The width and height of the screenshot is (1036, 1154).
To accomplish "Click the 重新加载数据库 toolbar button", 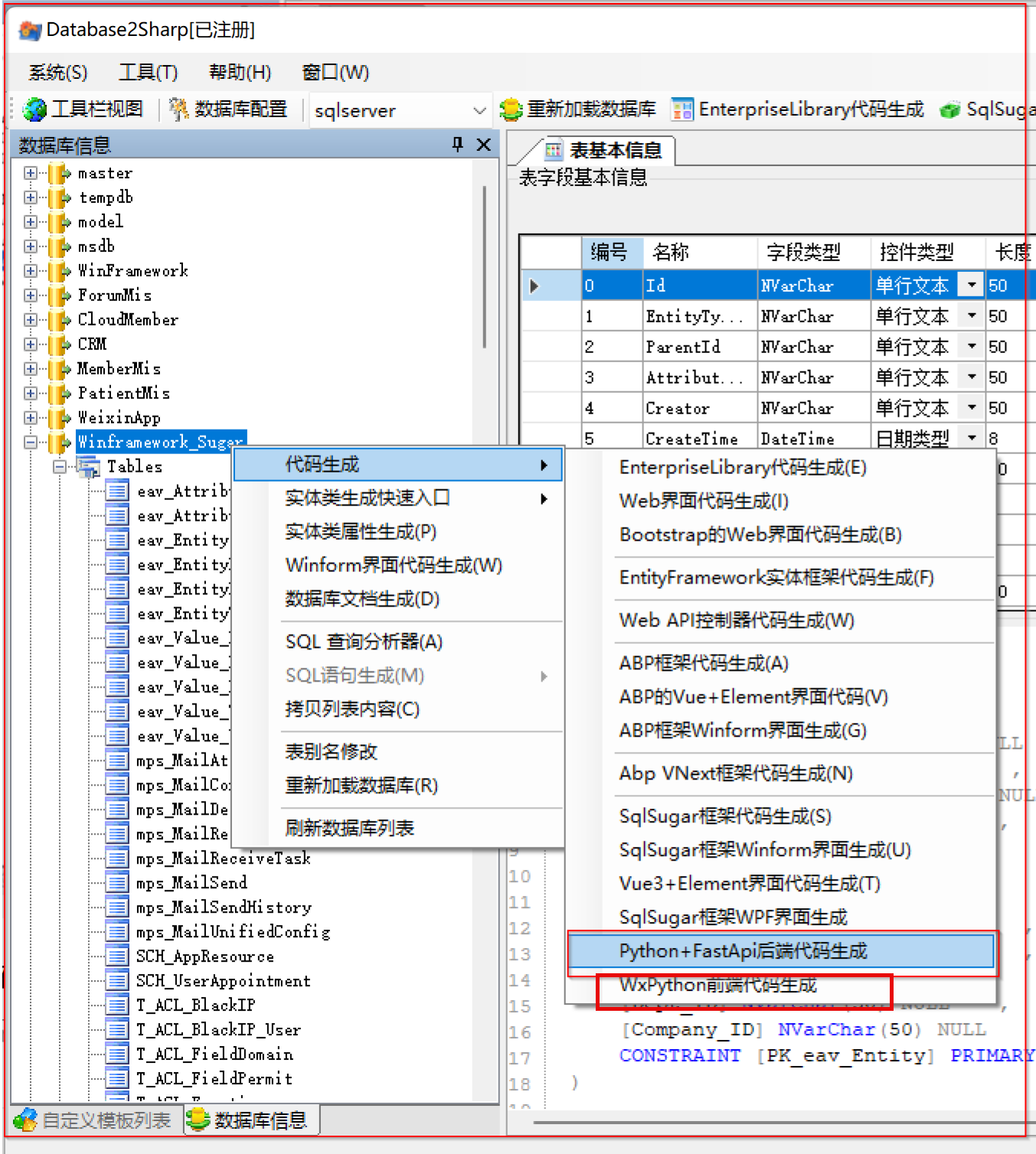I will pyautogui.click(x=578, y=110).
